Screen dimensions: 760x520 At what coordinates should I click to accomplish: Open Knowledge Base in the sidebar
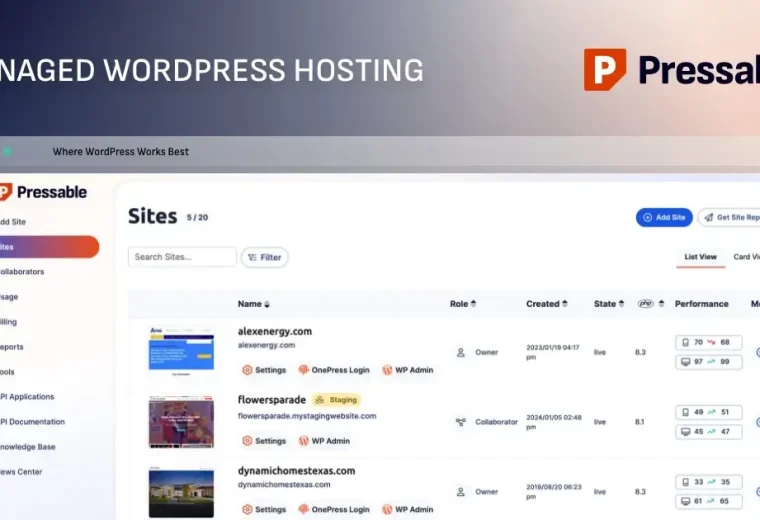pos(28,447)
